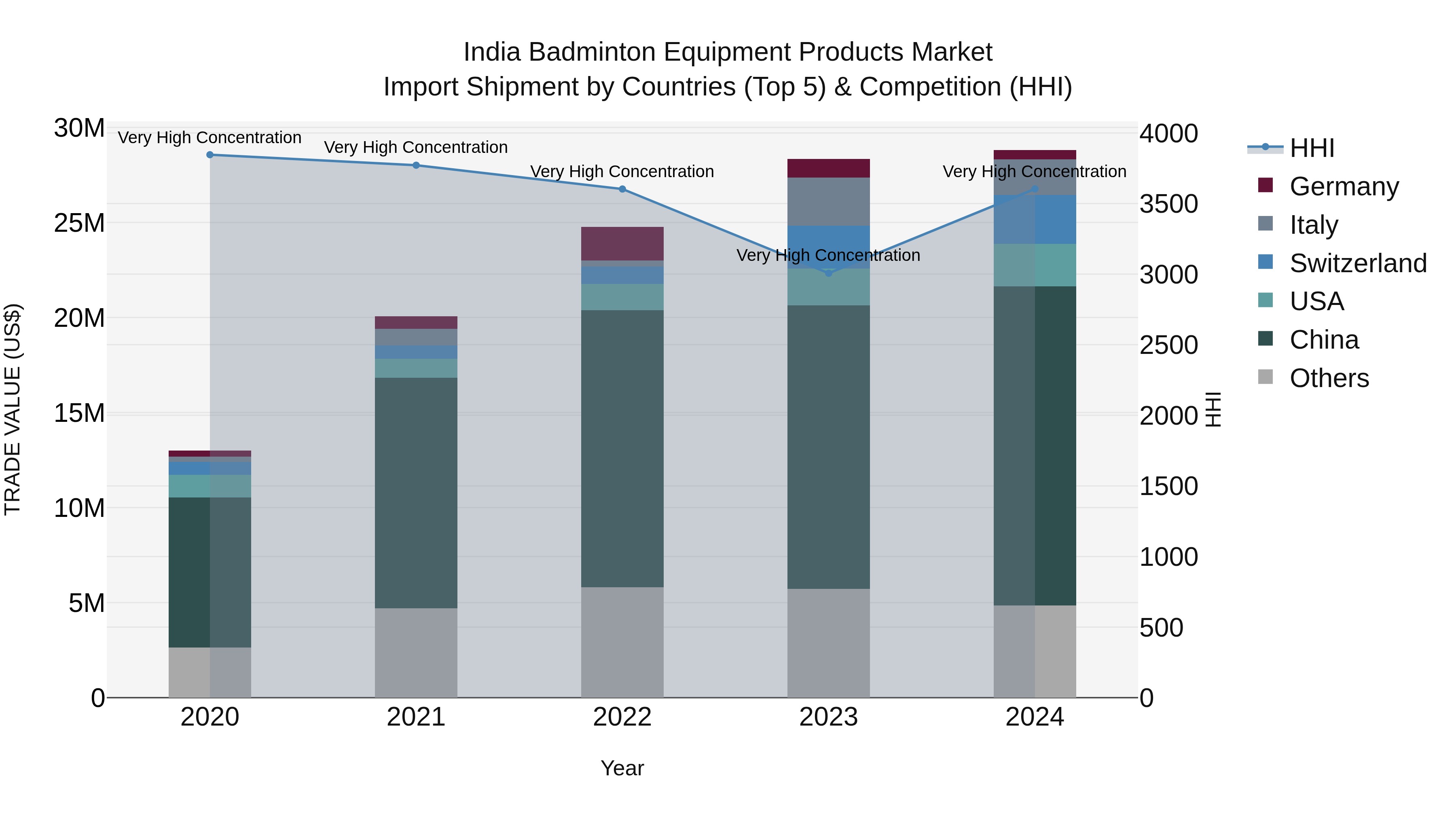Click the China segment of the 2021 bar
The image size is (1456, 819).
[x=416, y=493]
